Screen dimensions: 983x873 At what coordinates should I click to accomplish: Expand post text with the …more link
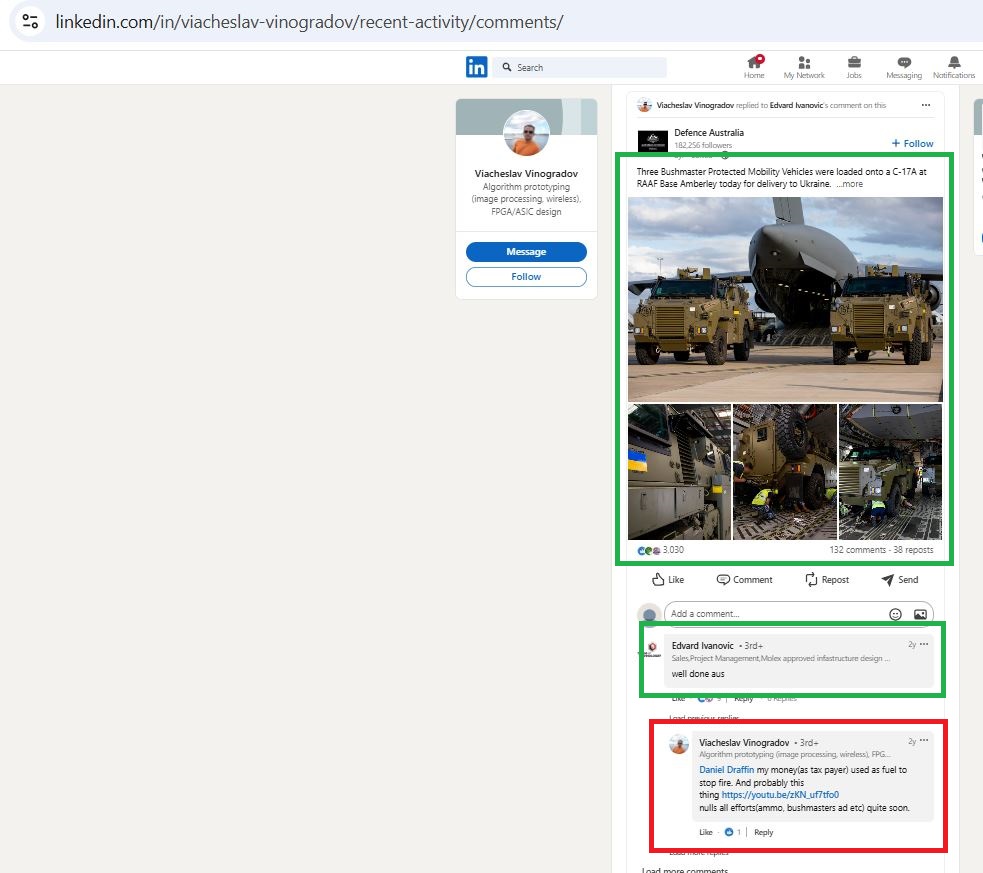click(x=849, y=184)
